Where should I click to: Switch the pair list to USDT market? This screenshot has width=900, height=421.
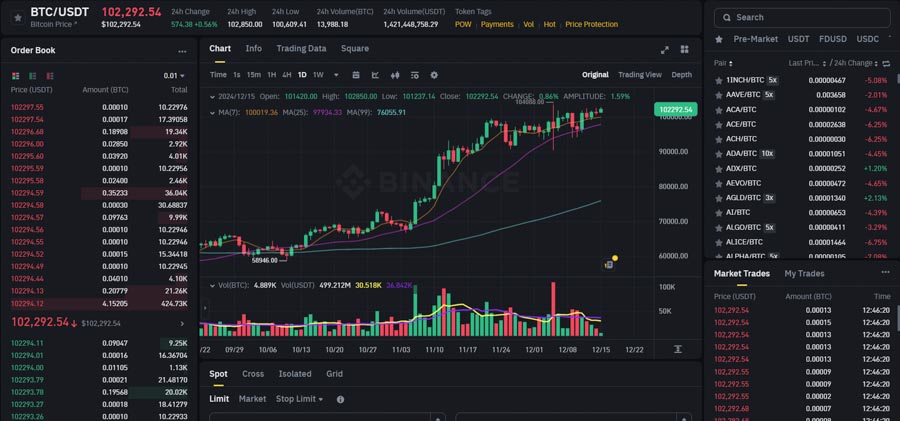798,39
